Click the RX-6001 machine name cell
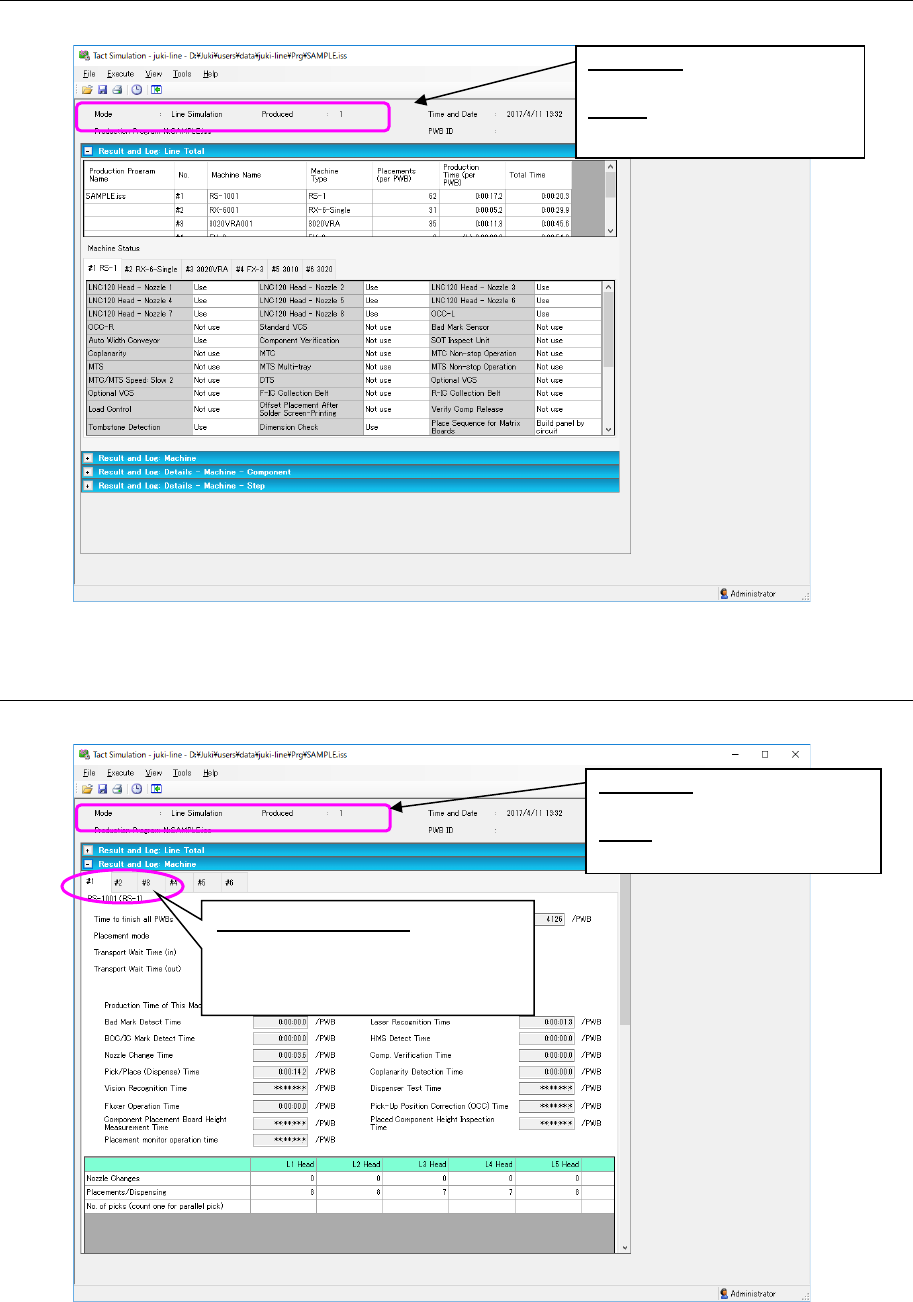 [x=257, y=210]
